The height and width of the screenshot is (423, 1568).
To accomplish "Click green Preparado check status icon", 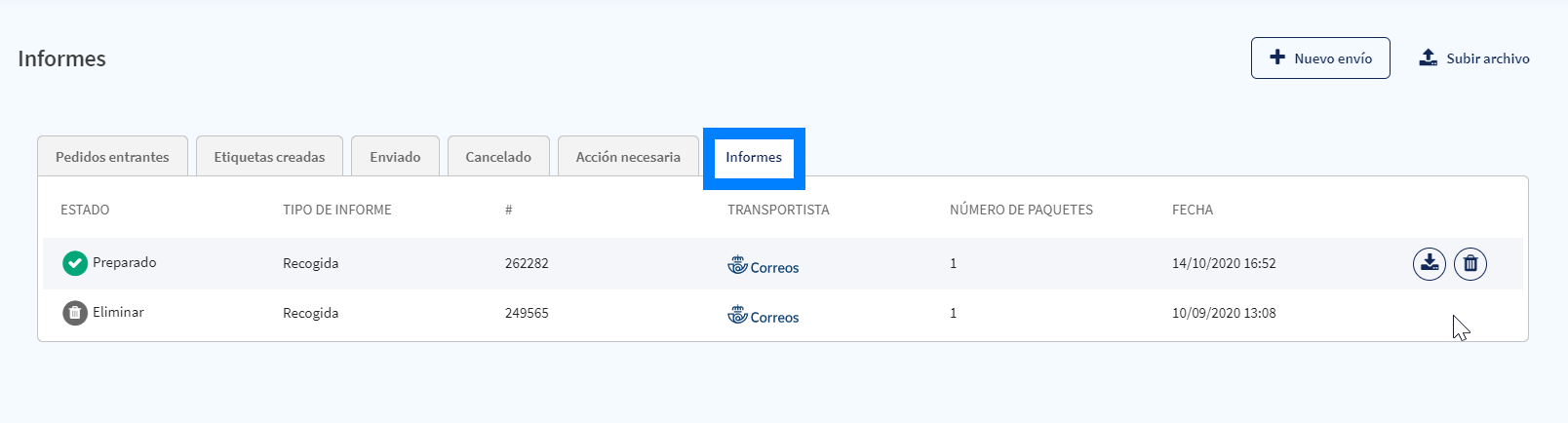I will (75, 263).
